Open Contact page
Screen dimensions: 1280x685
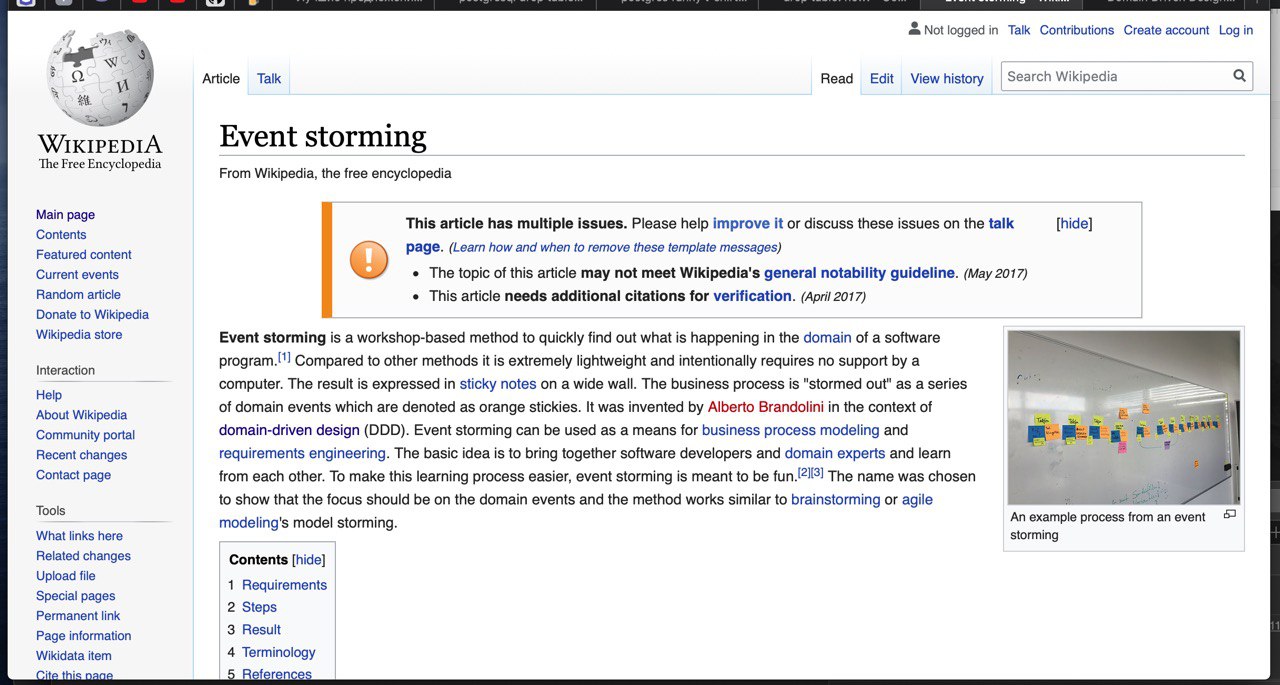(x=73, y=475)
